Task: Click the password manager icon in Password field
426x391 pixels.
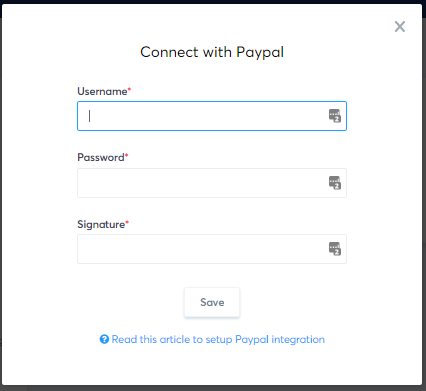Action: (x=335, y=183)
